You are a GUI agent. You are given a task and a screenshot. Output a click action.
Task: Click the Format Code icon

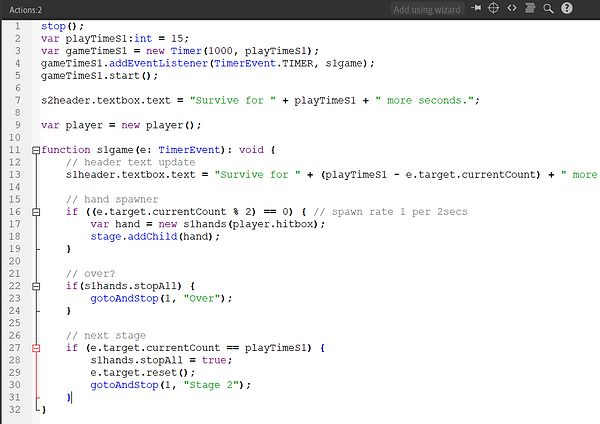[530, 8]
